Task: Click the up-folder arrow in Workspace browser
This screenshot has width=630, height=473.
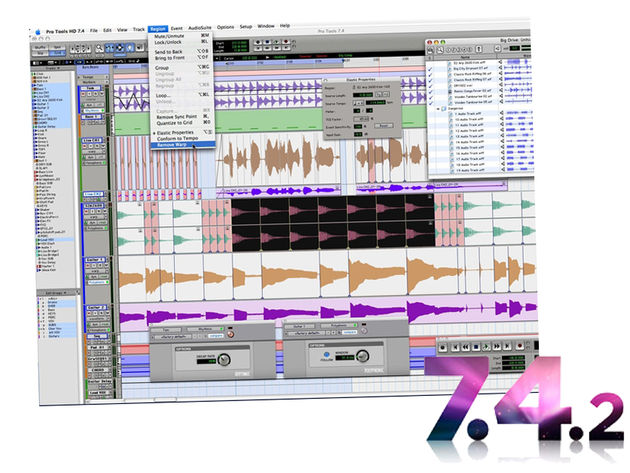Action: click(479, 49)
